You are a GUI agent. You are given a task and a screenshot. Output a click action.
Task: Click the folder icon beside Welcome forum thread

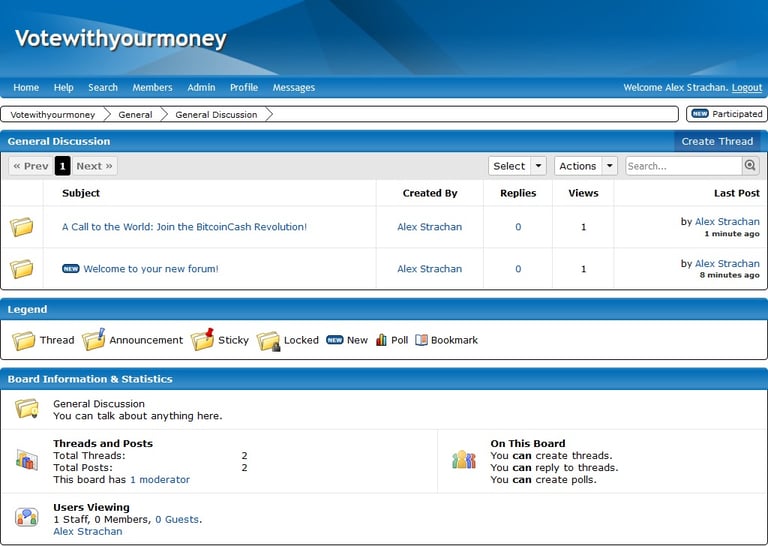coord(22,269)
